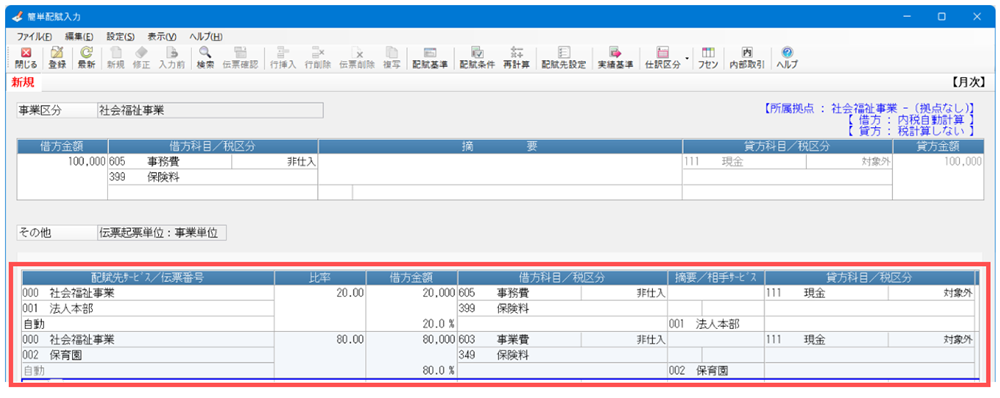Click the 配賦先サービス/伝票番号 column header
The width and height of the screenshot is (1000, 398).
point(148,277)
